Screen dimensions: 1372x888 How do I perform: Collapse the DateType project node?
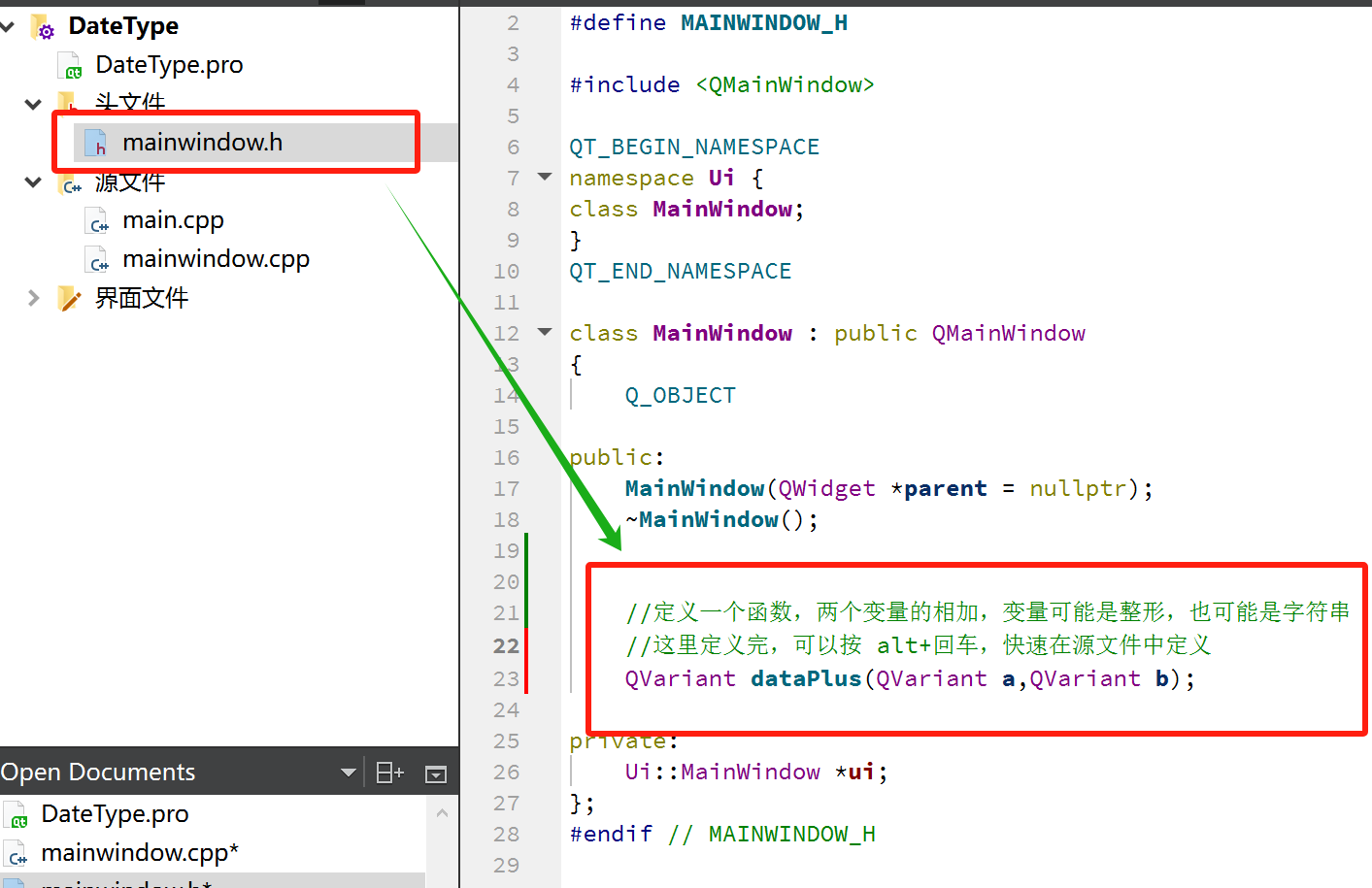tap(7, 26)
